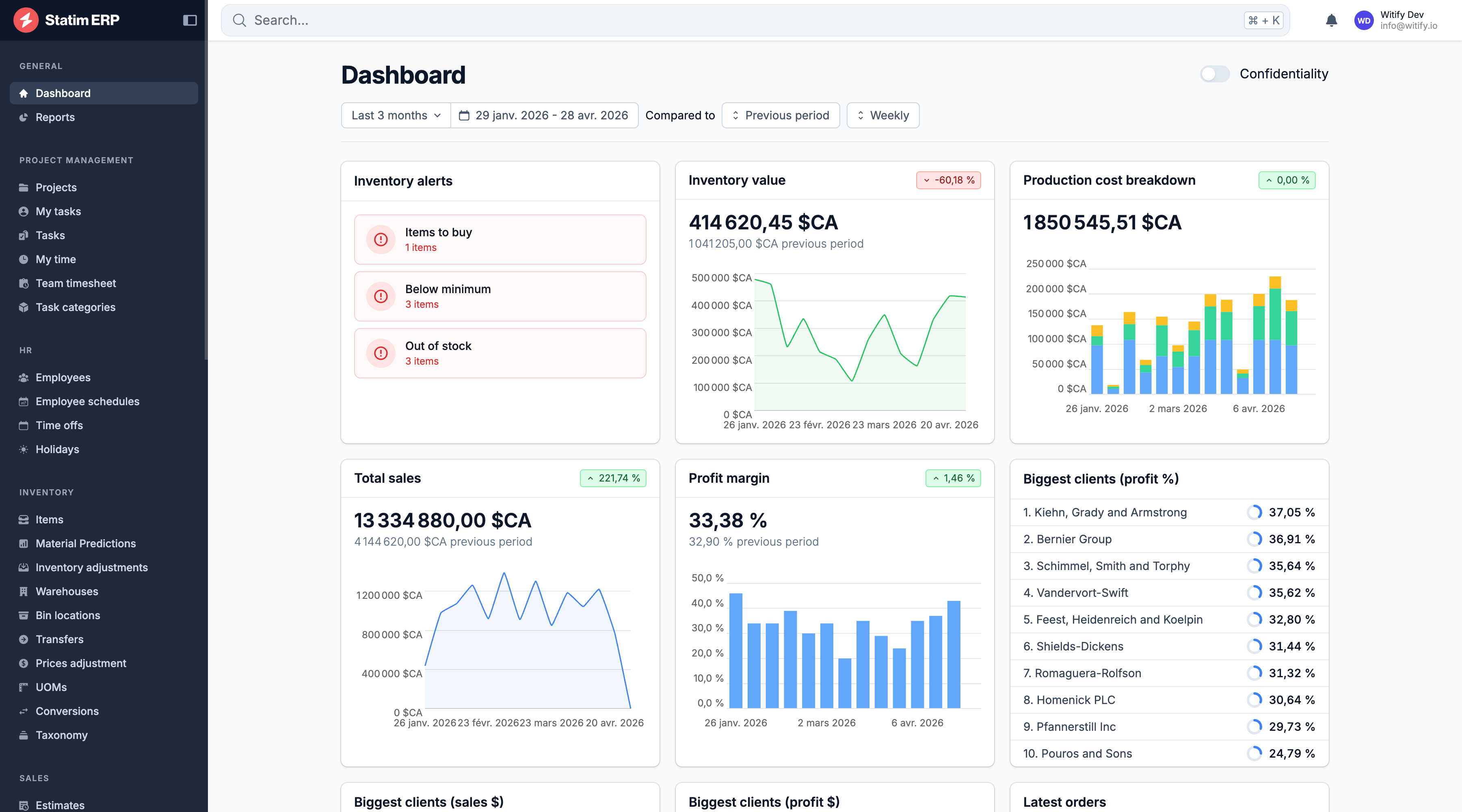Screen dimensions: 1462x812
Task: Click the 1,46 % profit margin badge
Action: (x=953, y=478)
